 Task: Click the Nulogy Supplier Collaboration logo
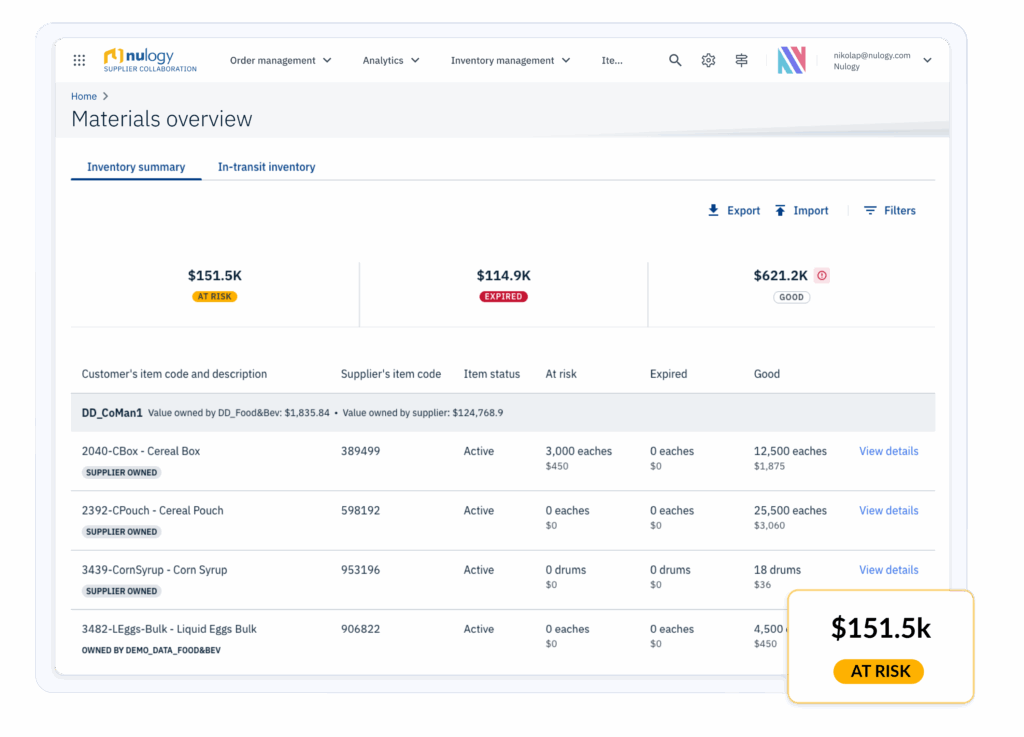click(150, 60)
